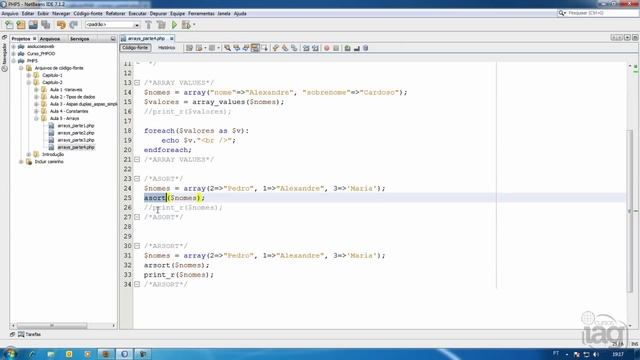The width and height of the screenshot is (640, 360).
Task: Click the Find Next Occurrence icon
Action: (x=246, y=48)
